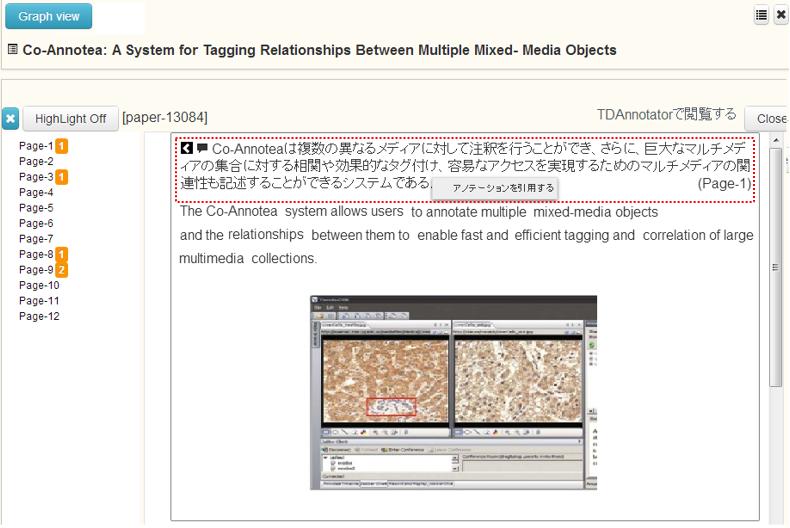790x528 pixels.
Task: Click アノテーションを引用する button
Action: (495, 188)
